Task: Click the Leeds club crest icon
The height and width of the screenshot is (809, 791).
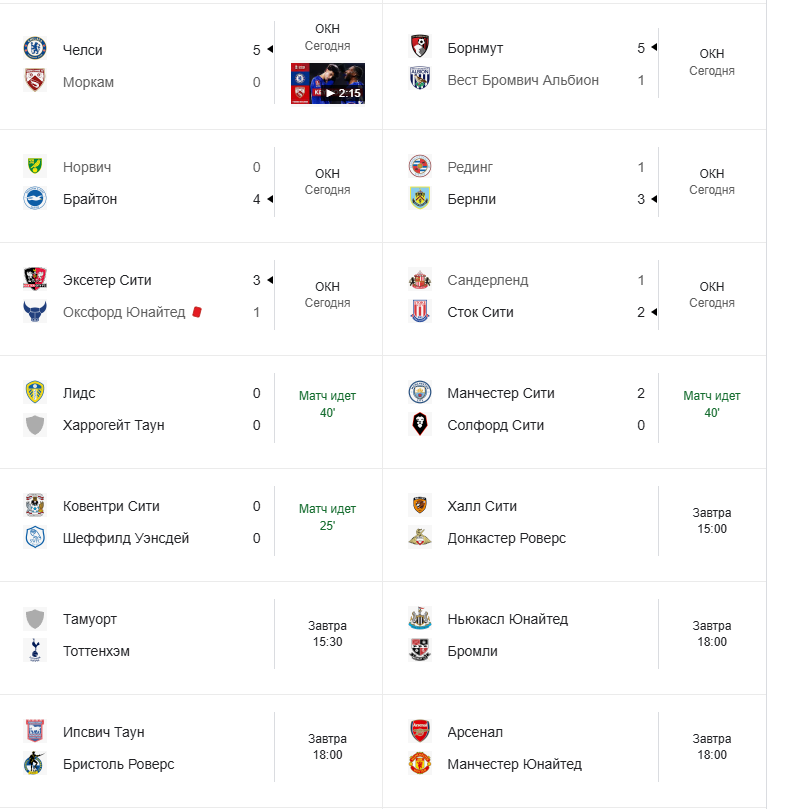Action: pos(35,392)
